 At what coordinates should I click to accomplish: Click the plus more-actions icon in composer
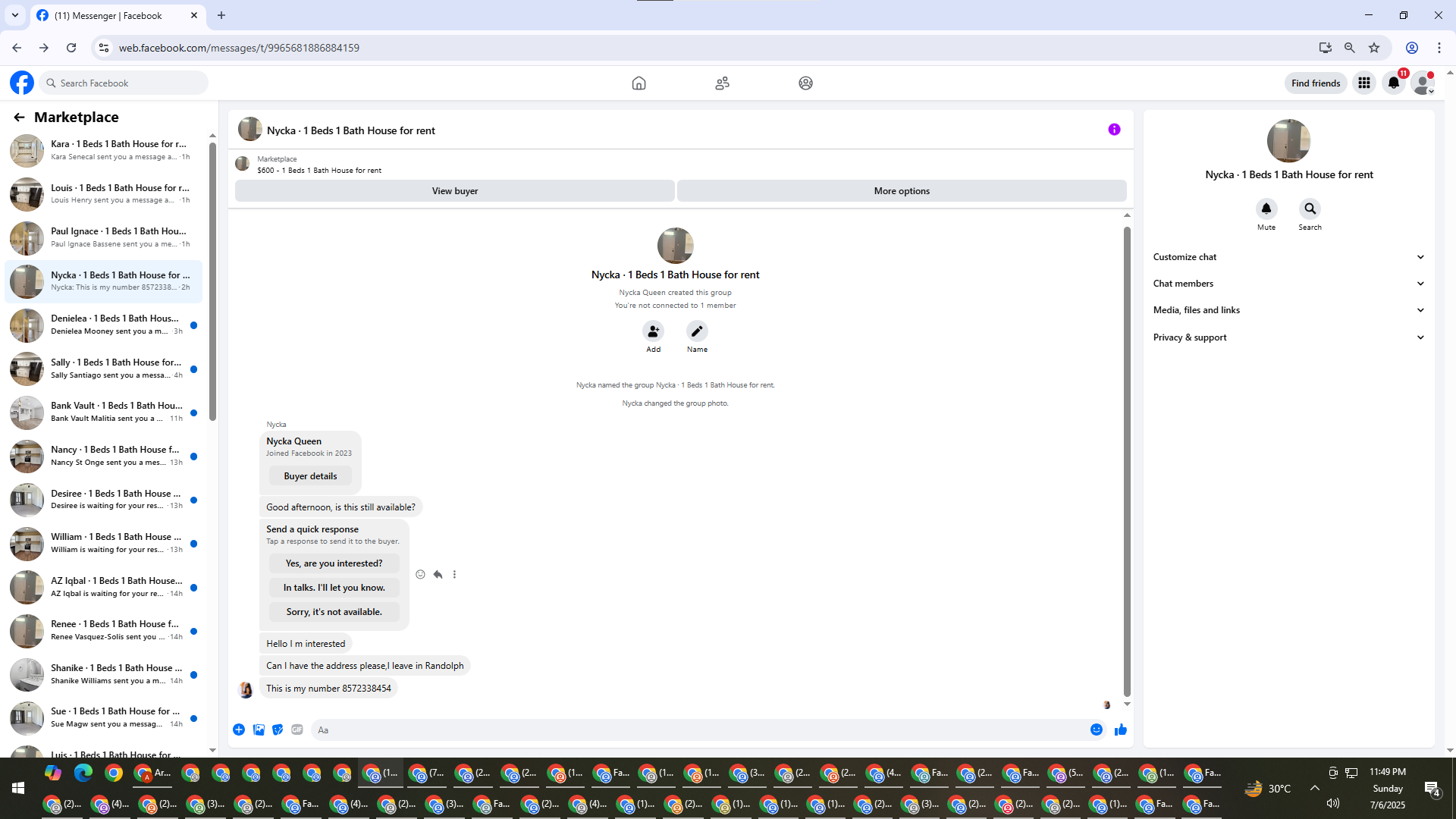click(x=239, y=730)
